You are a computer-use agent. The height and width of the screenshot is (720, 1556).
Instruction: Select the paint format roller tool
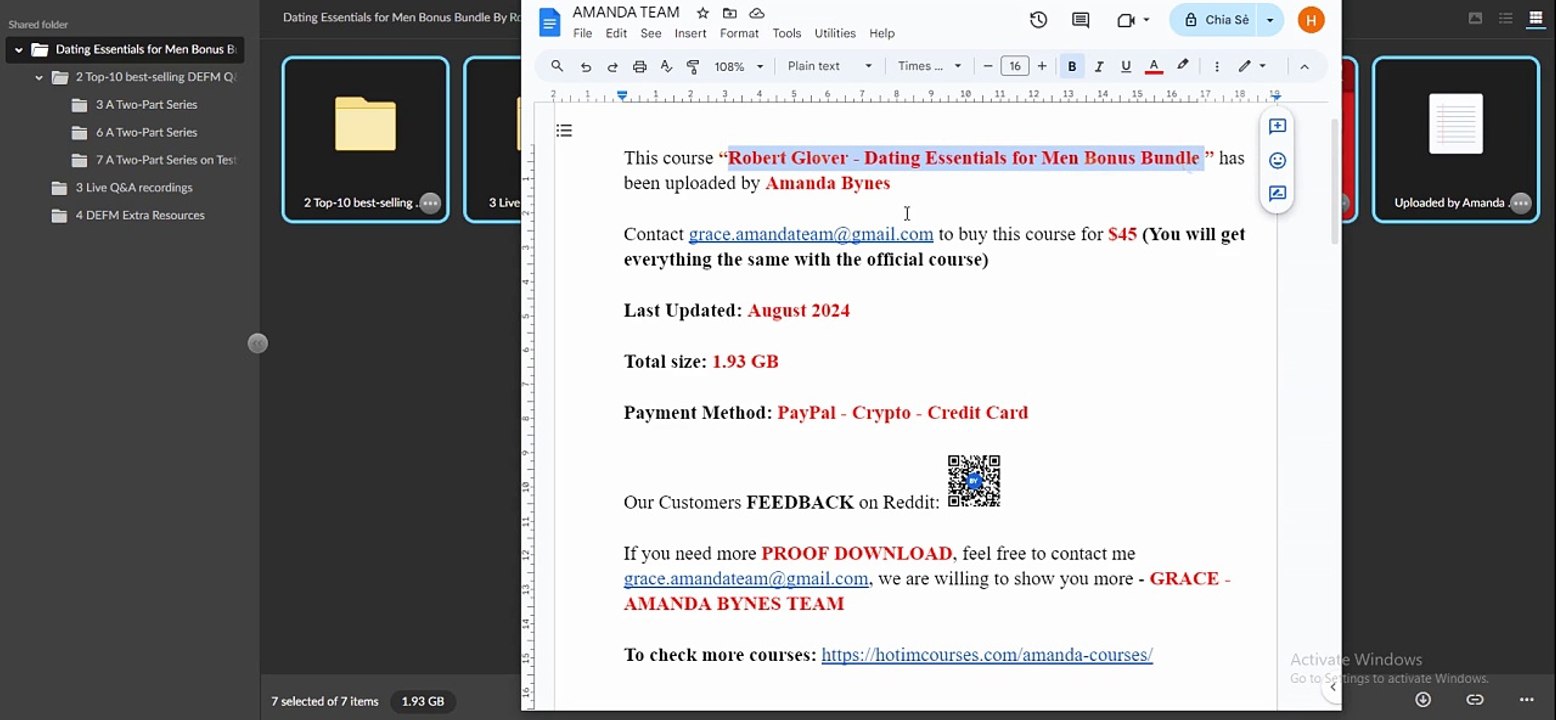693,67
